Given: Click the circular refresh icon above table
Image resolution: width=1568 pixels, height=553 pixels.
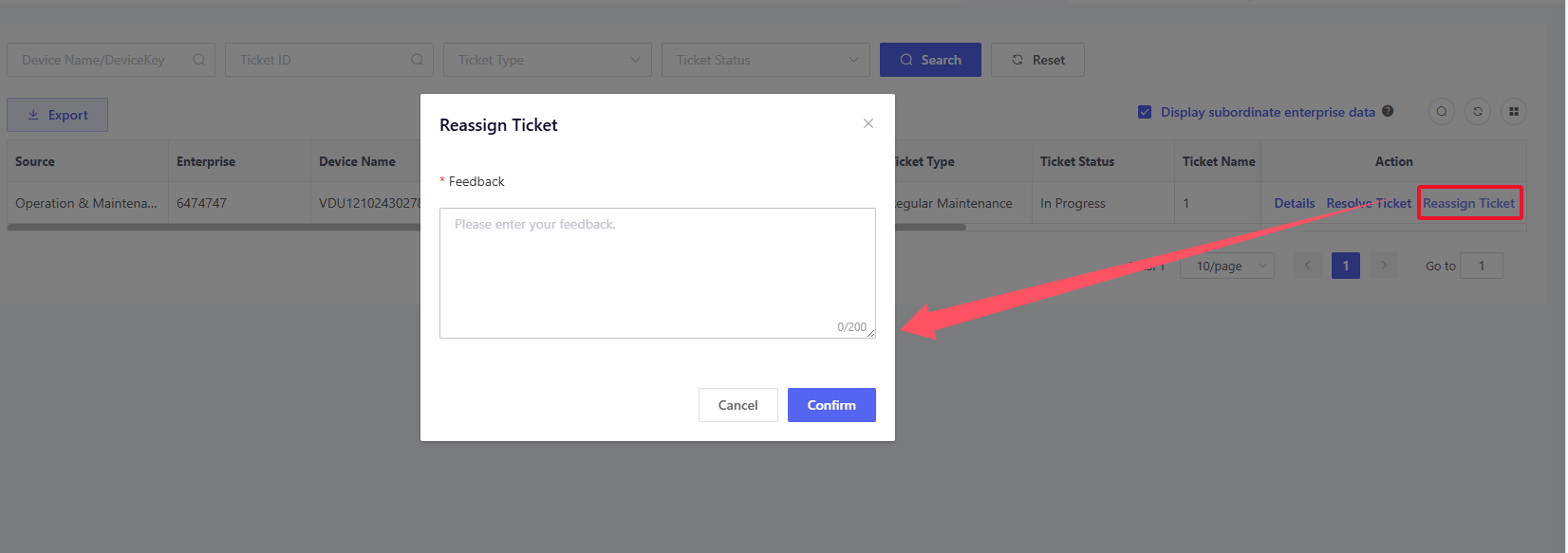Looking at the screenshot, I should 1477,112.
